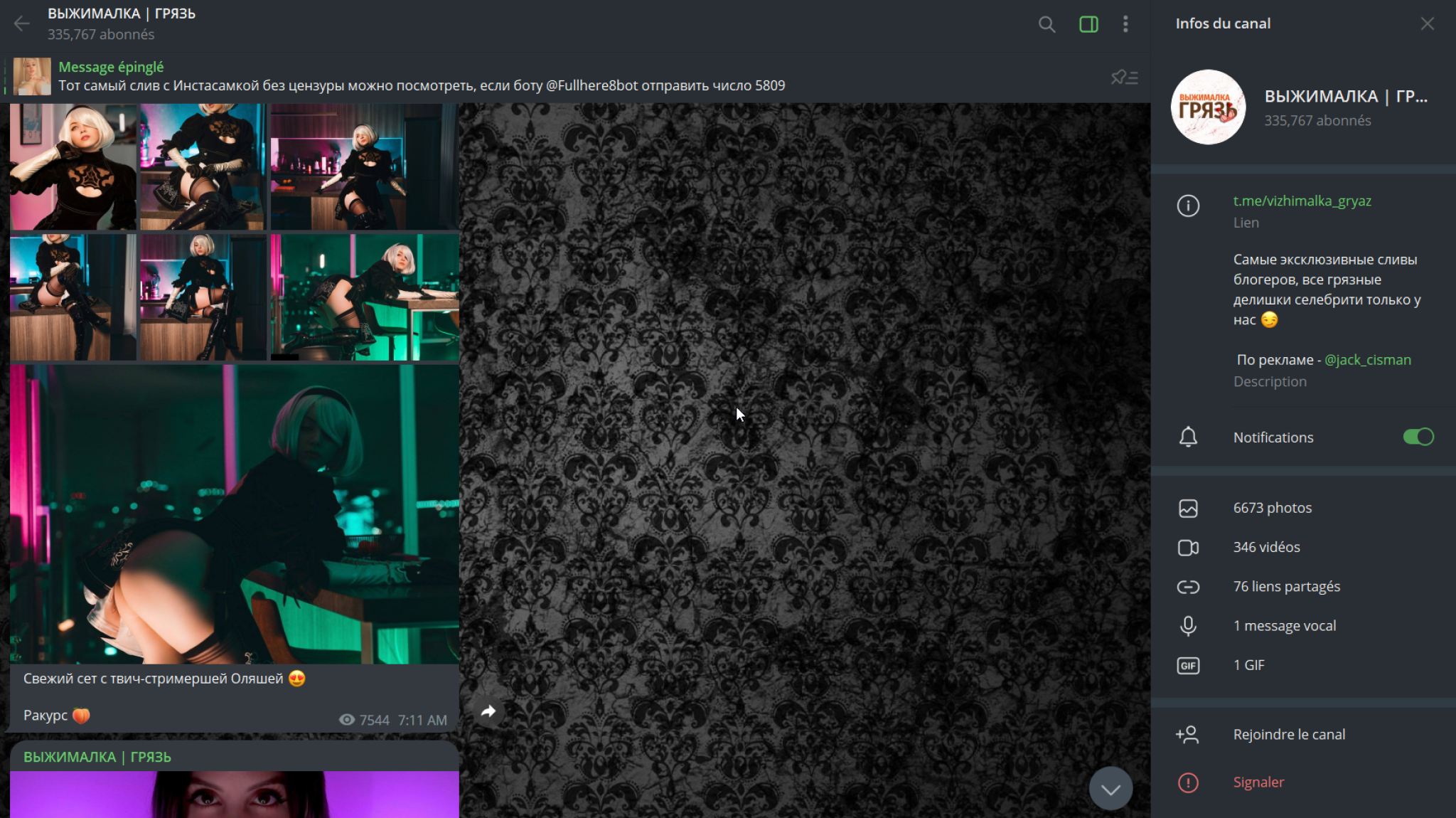The width and height of the screenshot is (1456, 818).
Task: Open the t.me/vizhimalka_gryaz link
Action: (x=1302, y=201)
